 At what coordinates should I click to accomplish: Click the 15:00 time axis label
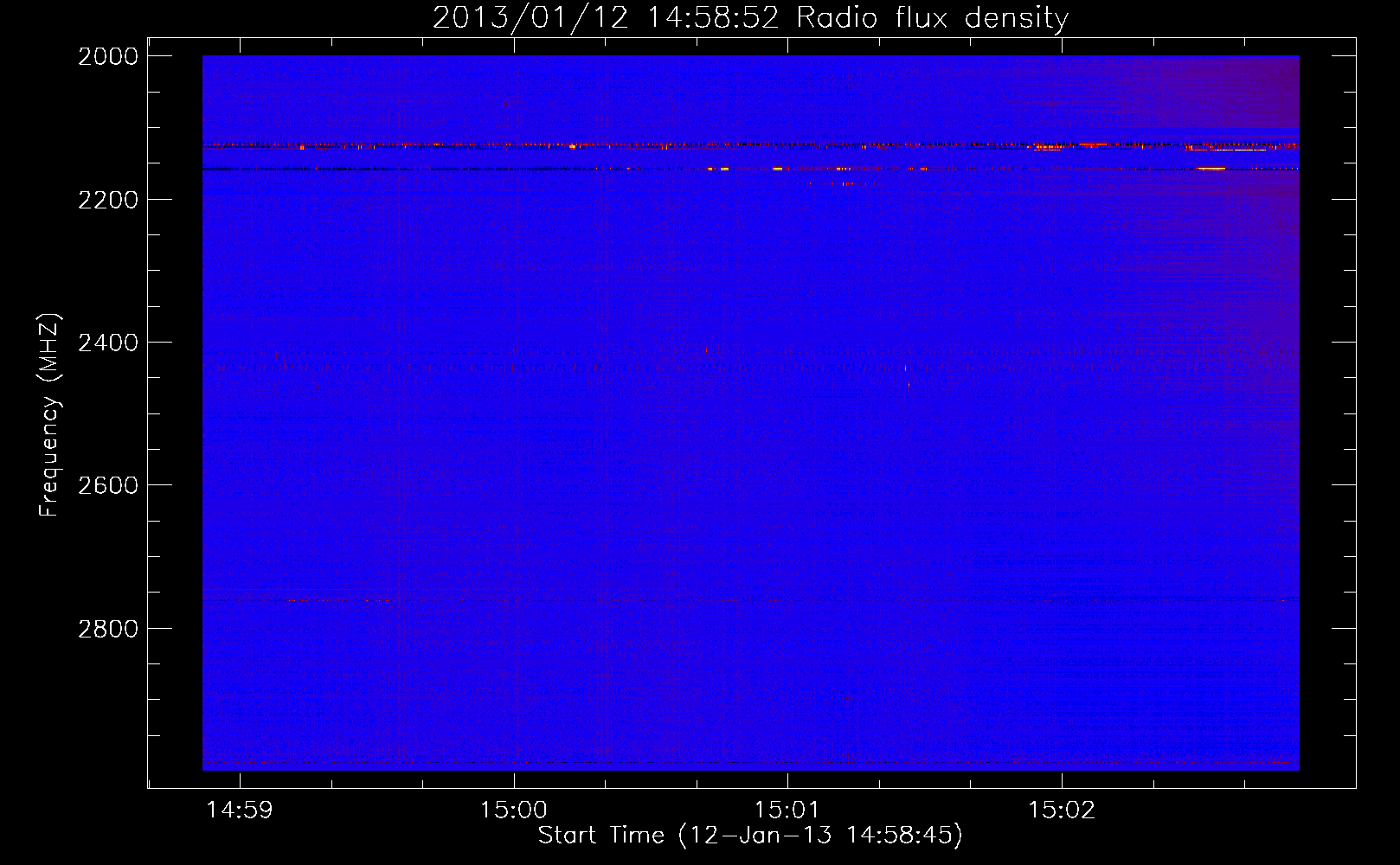514,811
